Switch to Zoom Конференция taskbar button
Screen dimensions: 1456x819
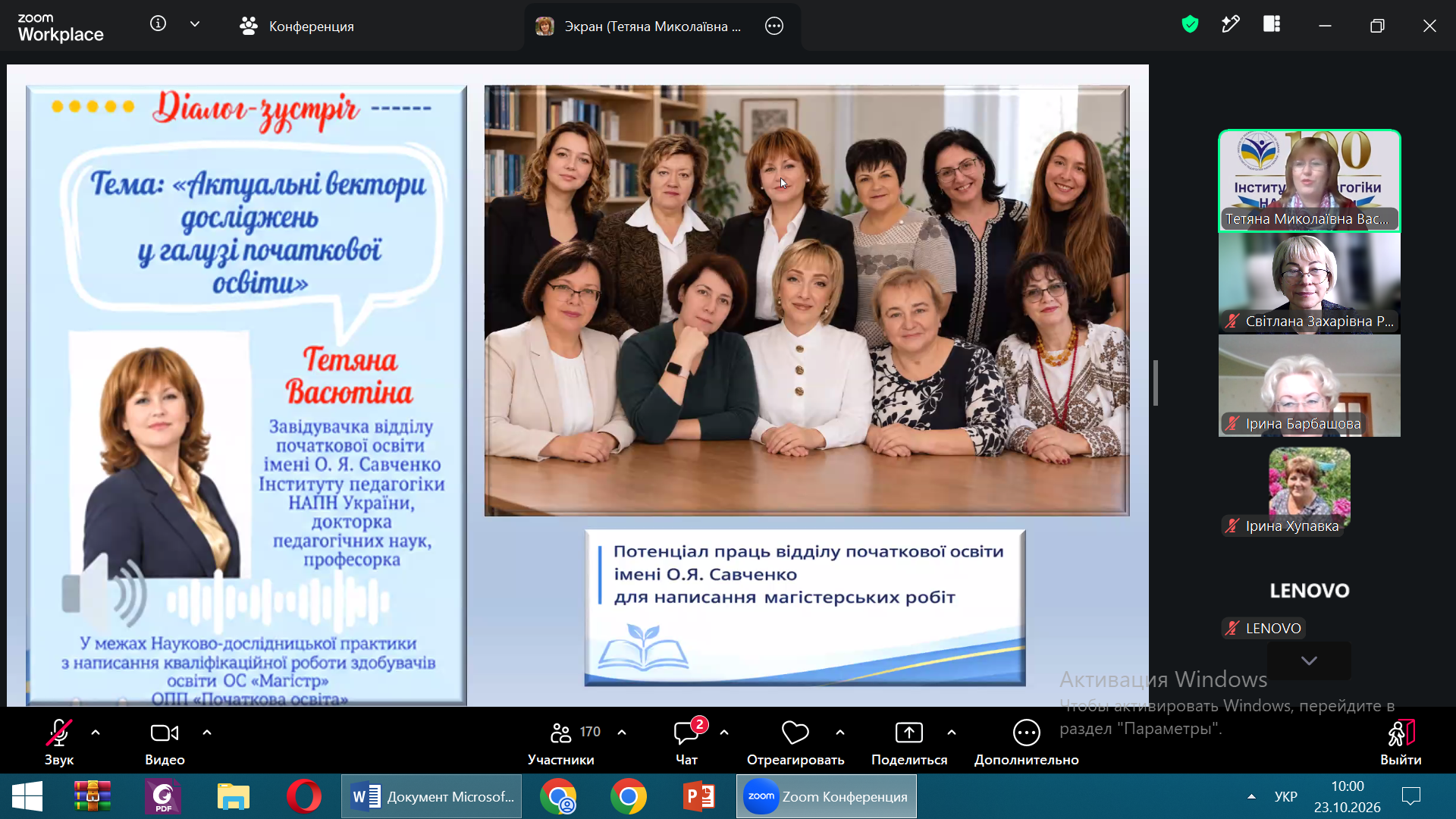pos(827,796)
